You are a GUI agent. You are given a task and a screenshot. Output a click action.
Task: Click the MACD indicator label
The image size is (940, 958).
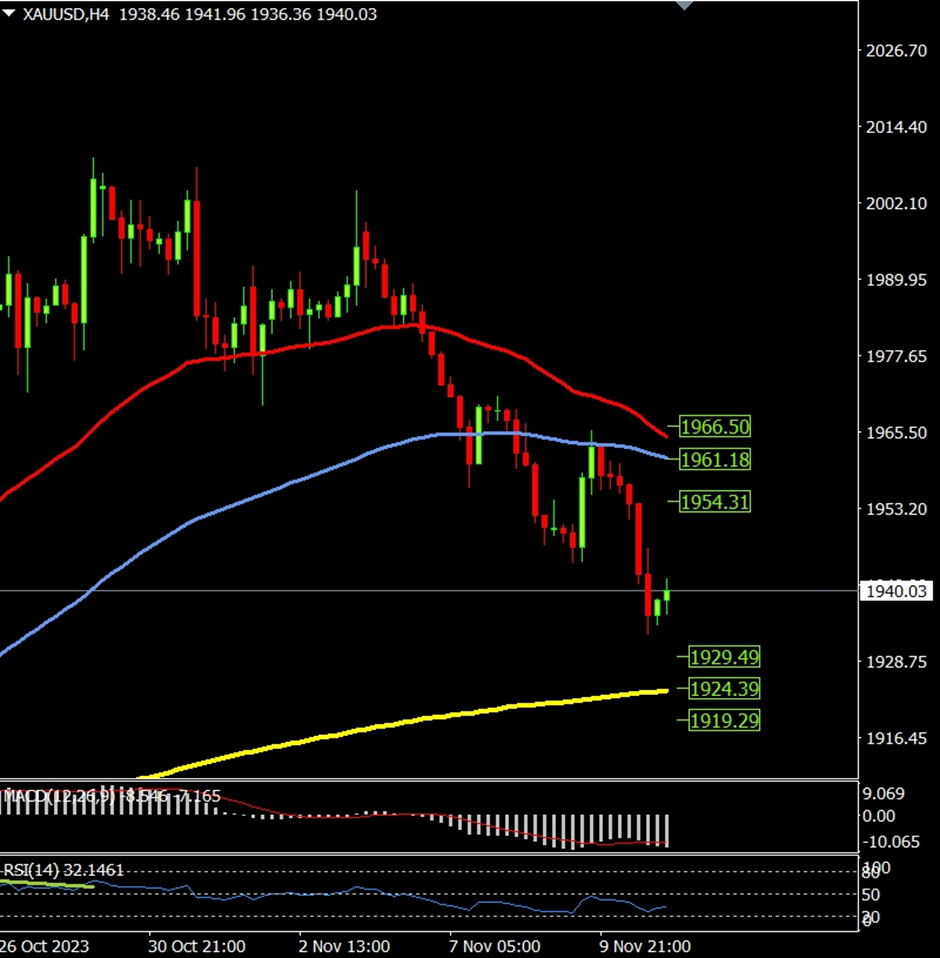pos(60,796)
